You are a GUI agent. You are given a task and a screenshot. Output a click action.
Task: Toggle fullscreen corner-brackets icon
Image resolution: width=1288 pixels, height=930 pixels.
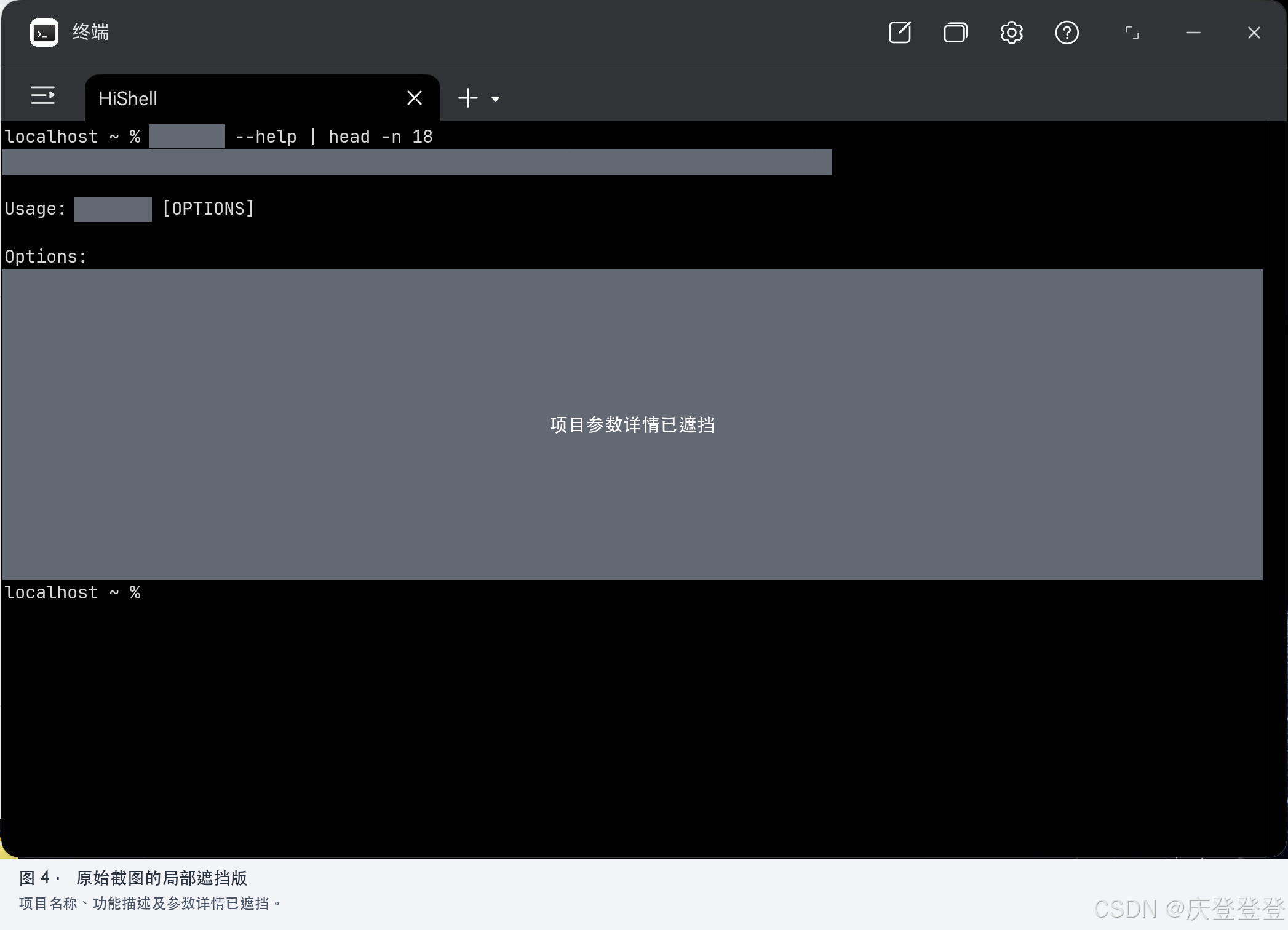click(1132, 33)
